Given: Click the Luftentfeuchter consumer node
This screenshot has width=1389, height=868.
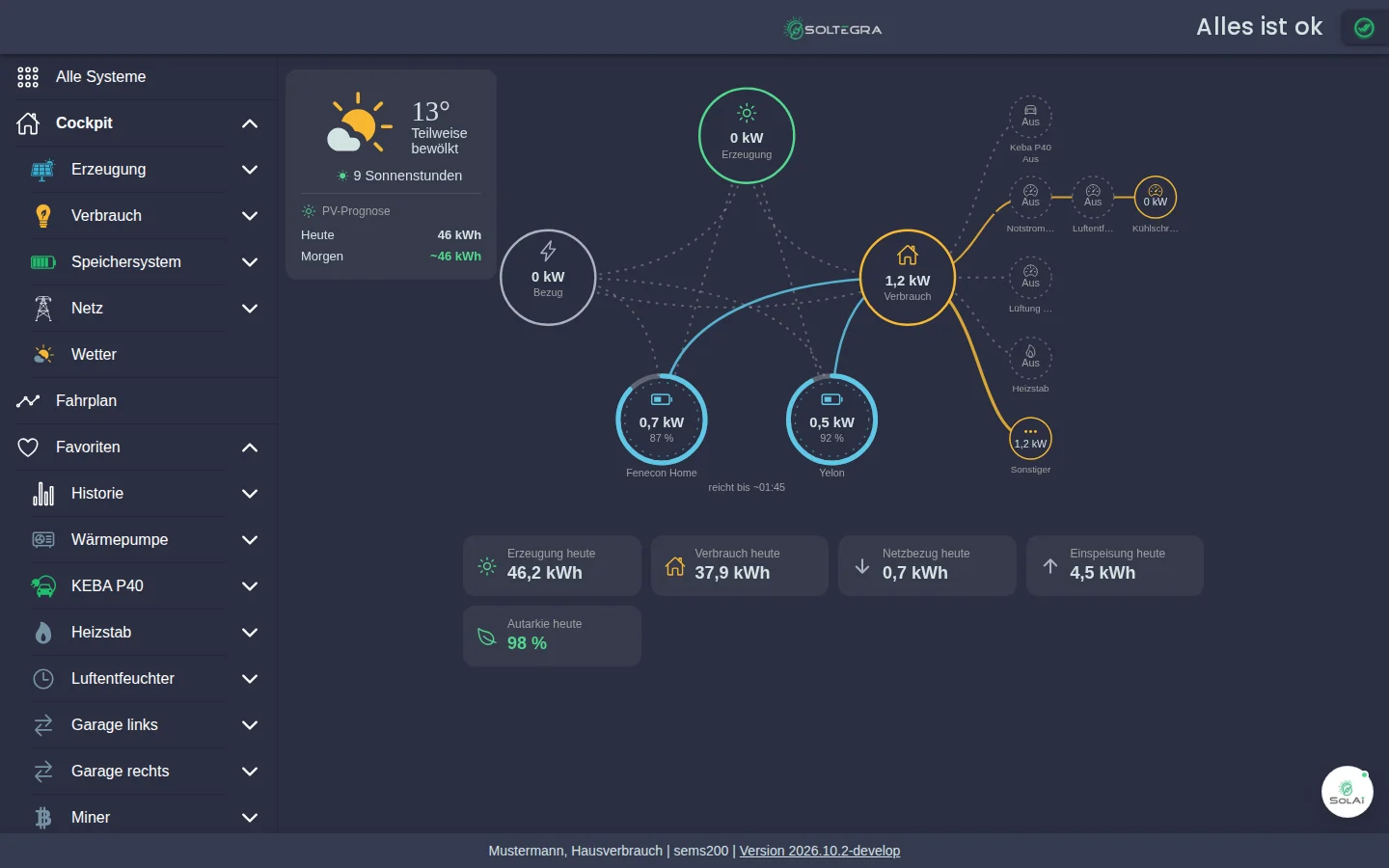Looking at the screenshot, I should (x=1093, y=198).
